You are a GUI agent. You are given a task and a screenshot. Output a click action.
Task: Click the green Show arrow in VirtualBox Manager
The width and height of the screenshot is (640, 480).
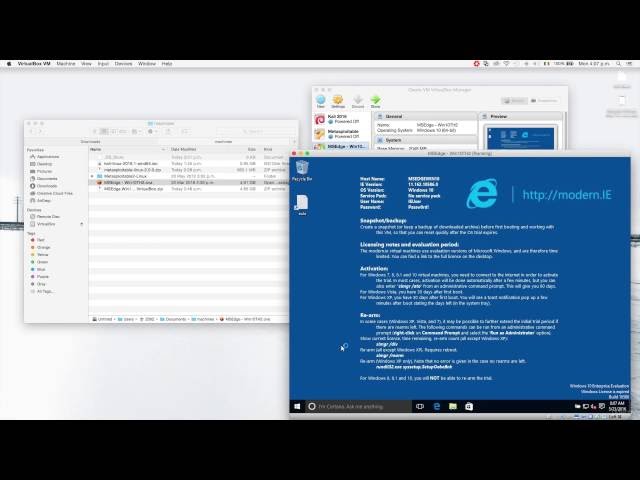point(376,100)
